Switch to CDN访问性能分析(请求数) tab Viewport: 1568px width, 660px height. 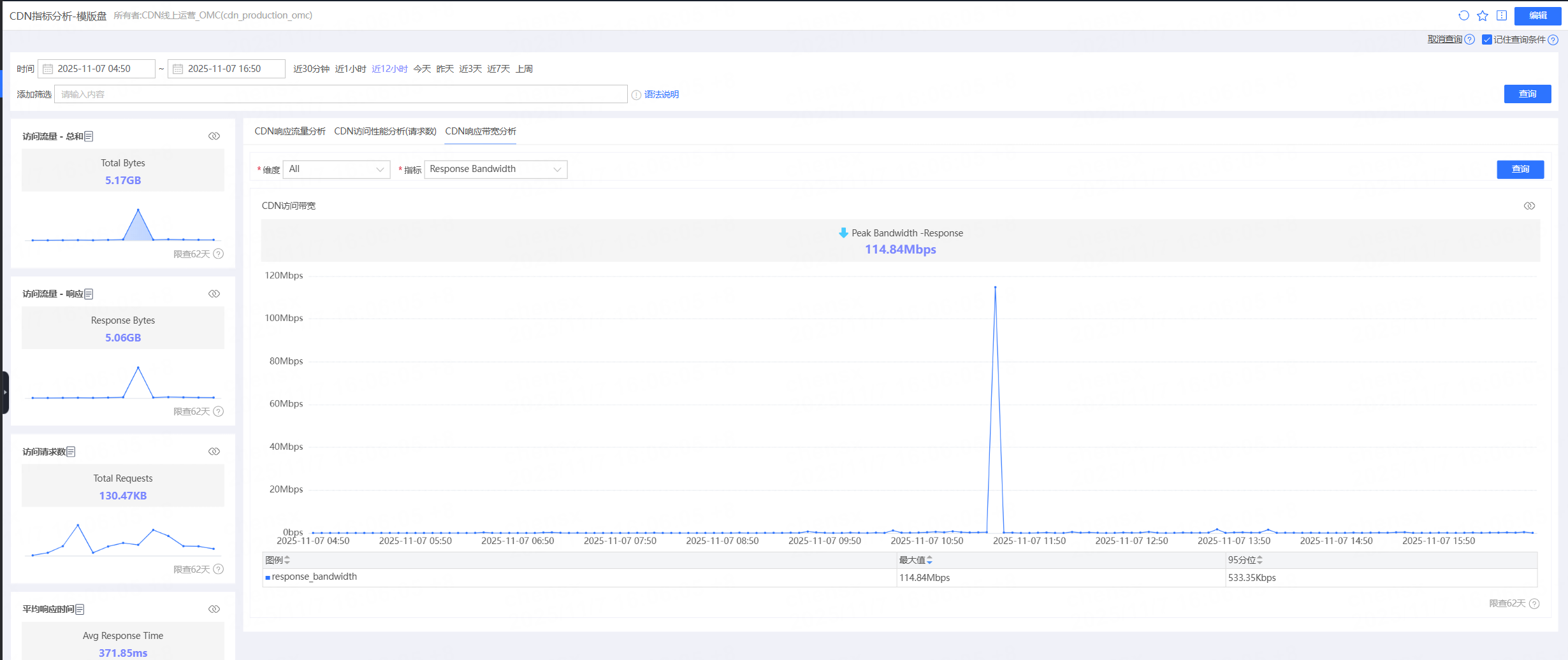(x=385, y=131)
